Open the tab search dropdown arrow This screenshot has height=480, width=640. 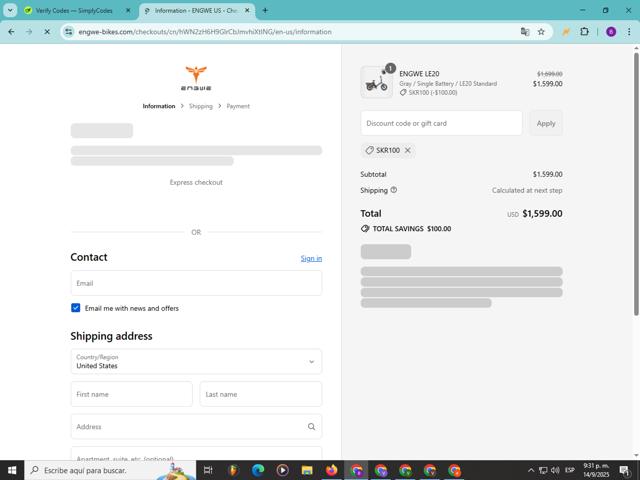pos(10,10)
